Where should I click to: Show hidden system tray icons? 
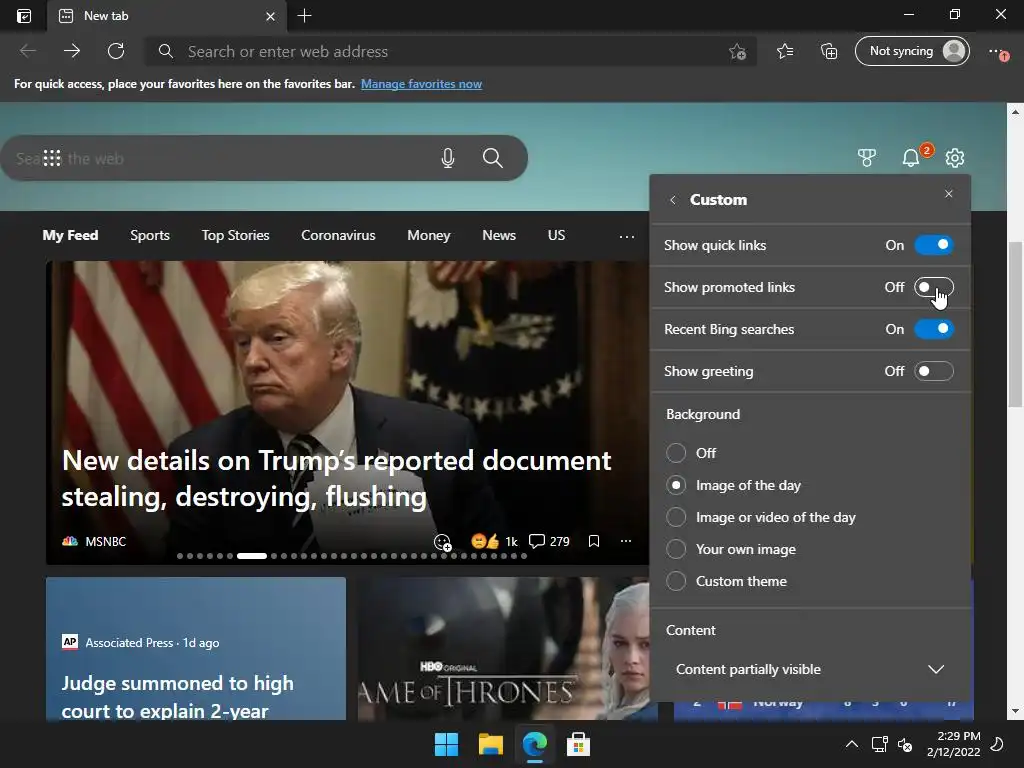(x=852, y=744)
